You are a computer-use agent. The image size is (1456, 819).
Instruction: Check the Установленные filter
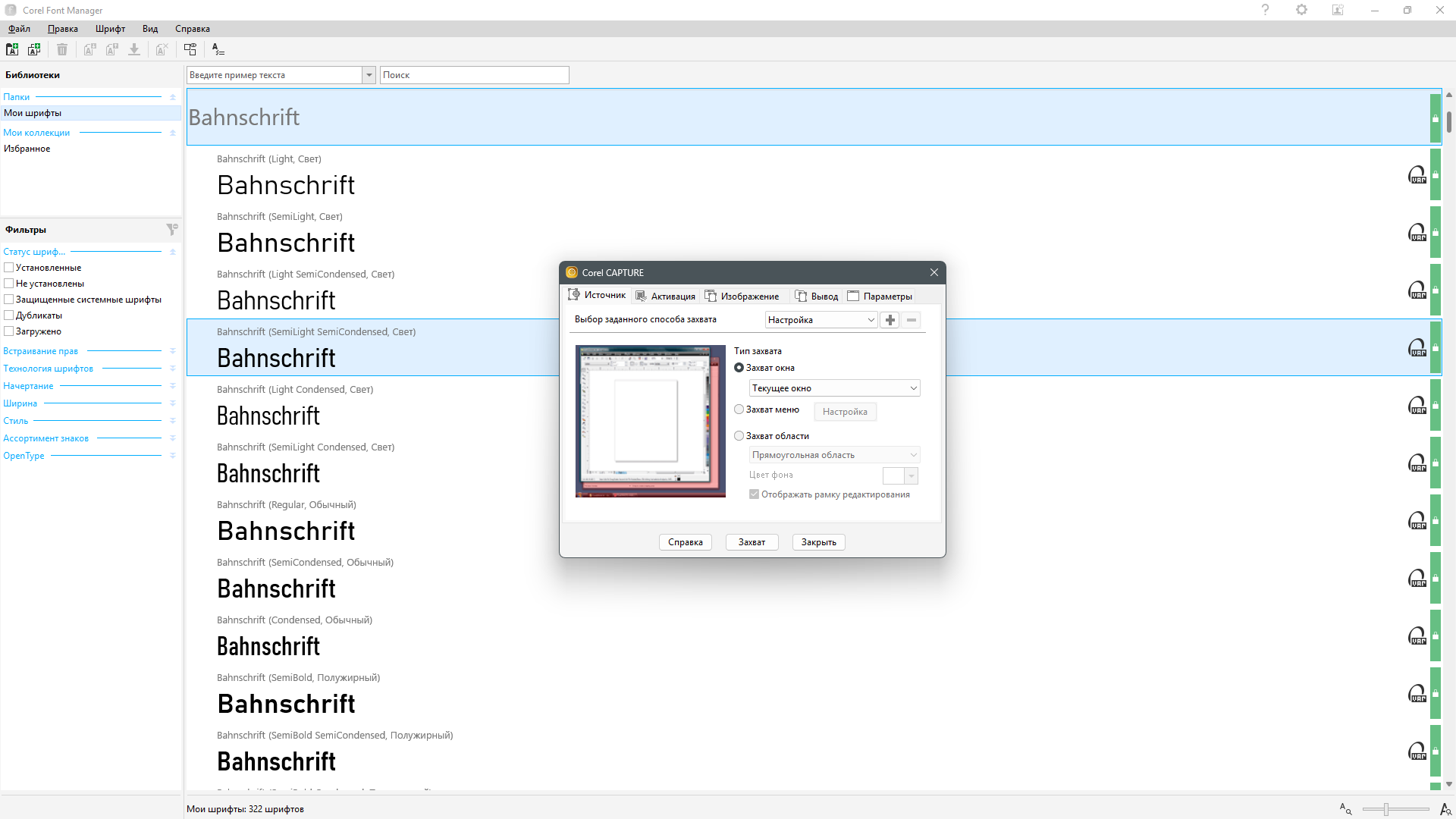pos(9,268)
